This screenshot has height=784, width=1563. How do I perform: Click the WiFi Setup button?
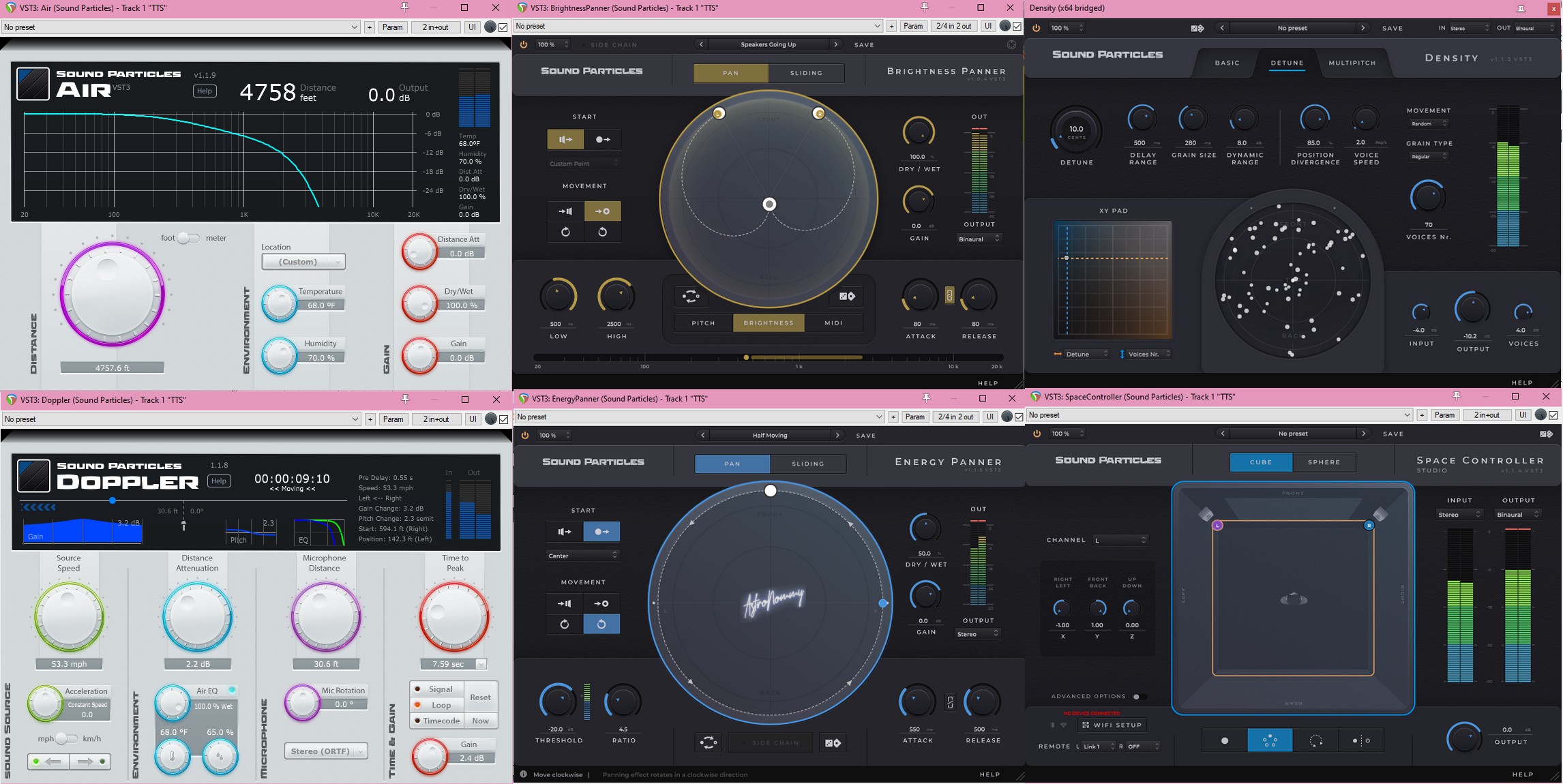(1112, 725)
